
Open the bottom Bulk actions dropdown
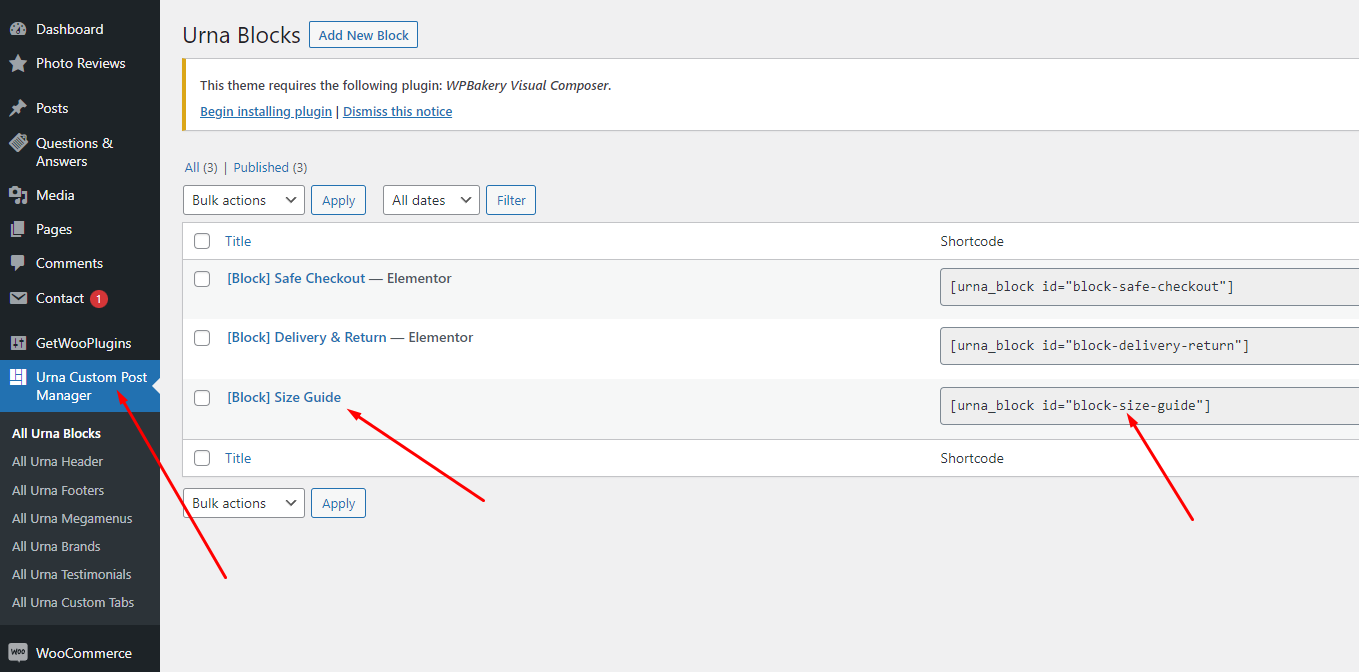pyautogui.click(x=244, y=503)
